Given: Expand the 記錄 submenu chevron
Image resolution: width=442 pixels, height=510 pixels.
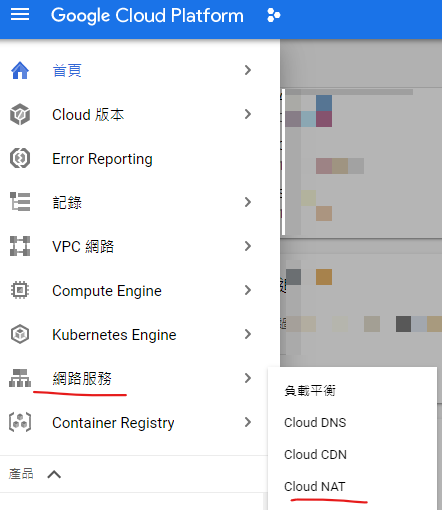Looking at the screenshot, I should 248,202.
